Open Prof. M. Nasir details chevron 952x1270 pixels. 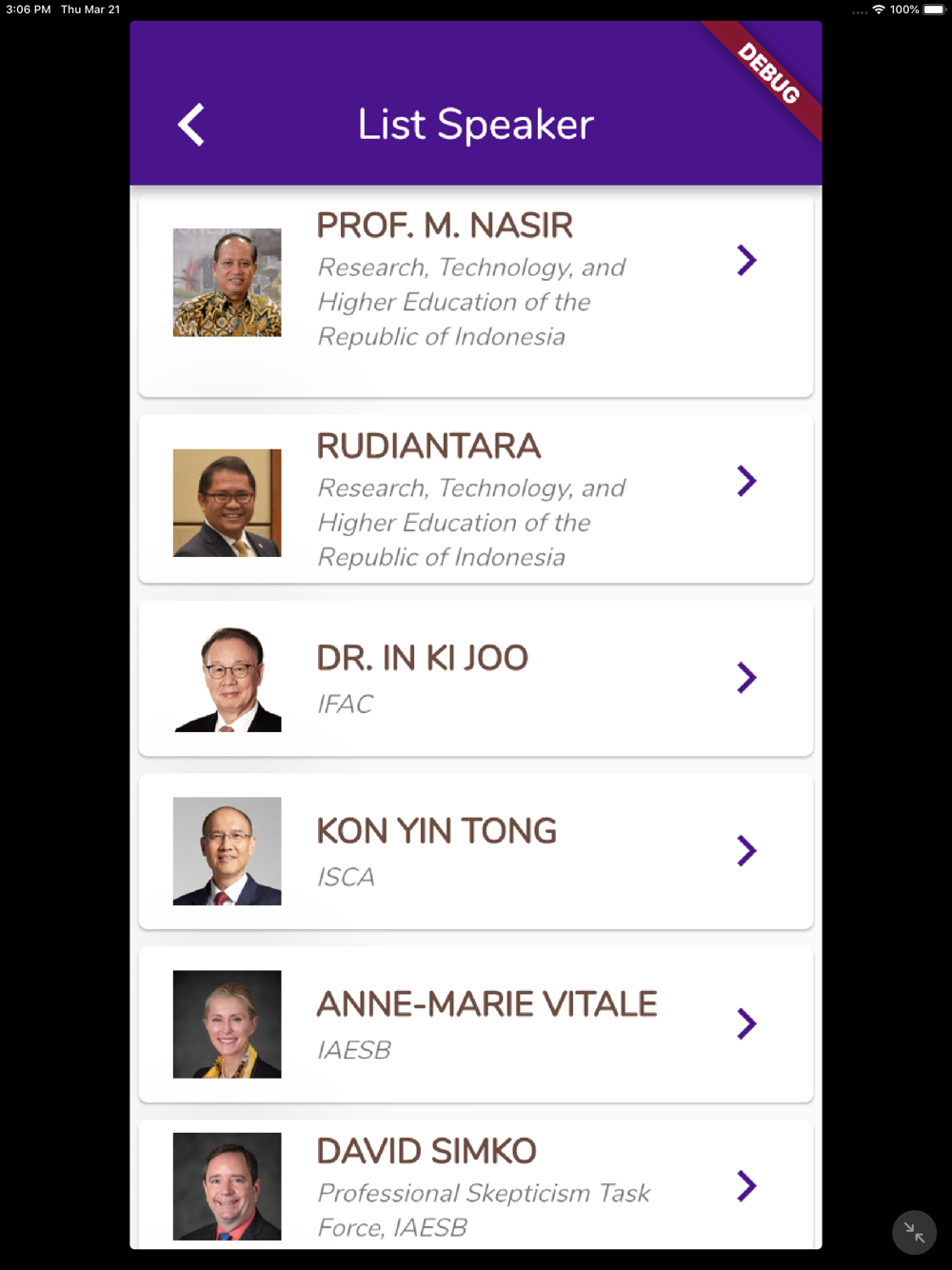pos(746,260)
